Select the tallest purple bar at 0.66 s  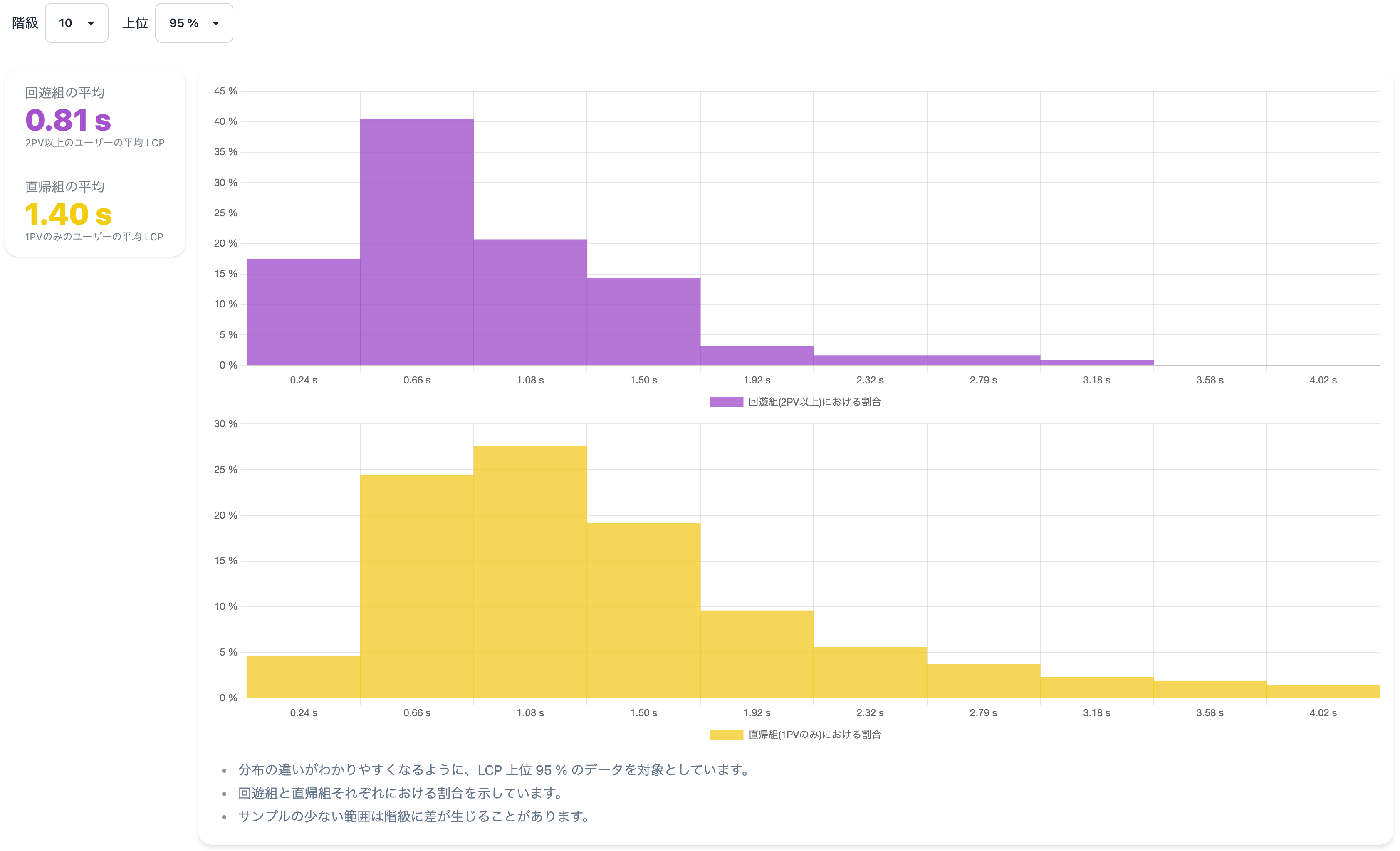click(417, 242)
